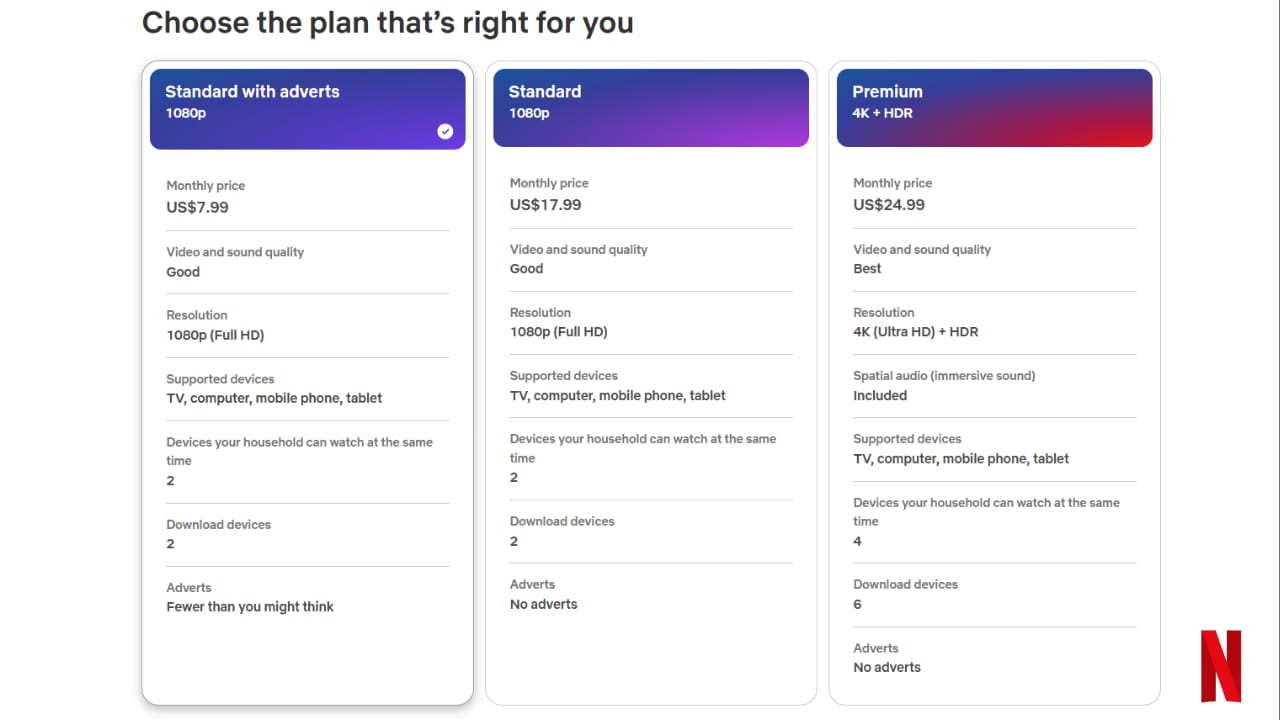
Task: Click the checkmark on Standard with adverts
Action: [445, 131]
